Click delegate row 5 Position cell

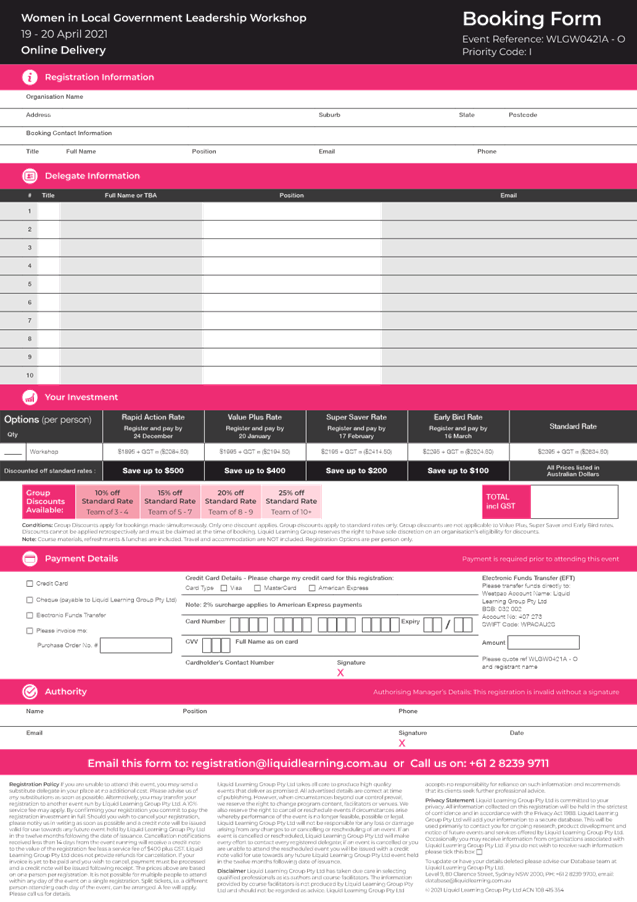click(292, 284)
